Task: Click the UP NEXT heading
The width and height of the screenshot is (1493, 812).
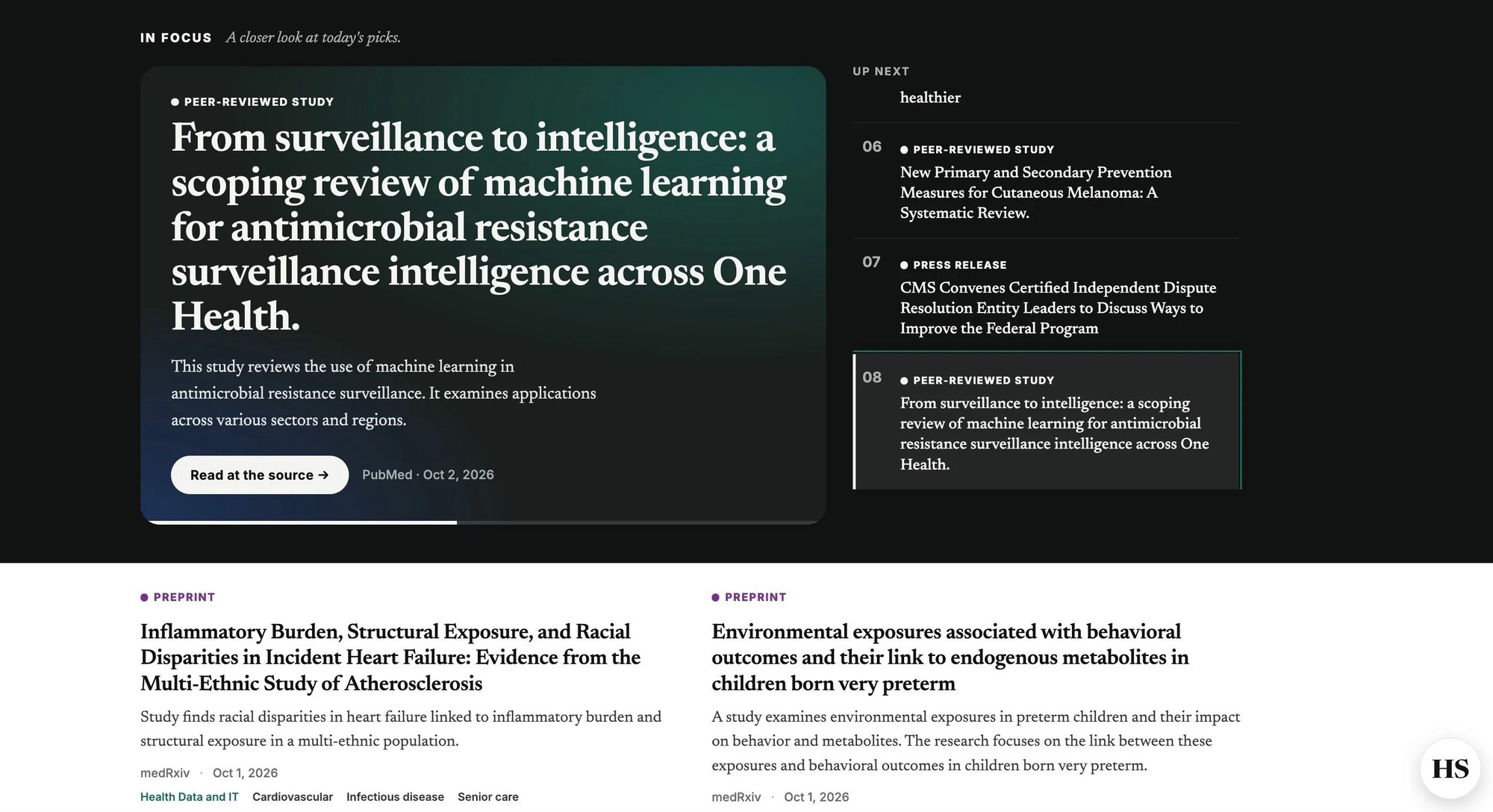Action: (x=881, y=72)
